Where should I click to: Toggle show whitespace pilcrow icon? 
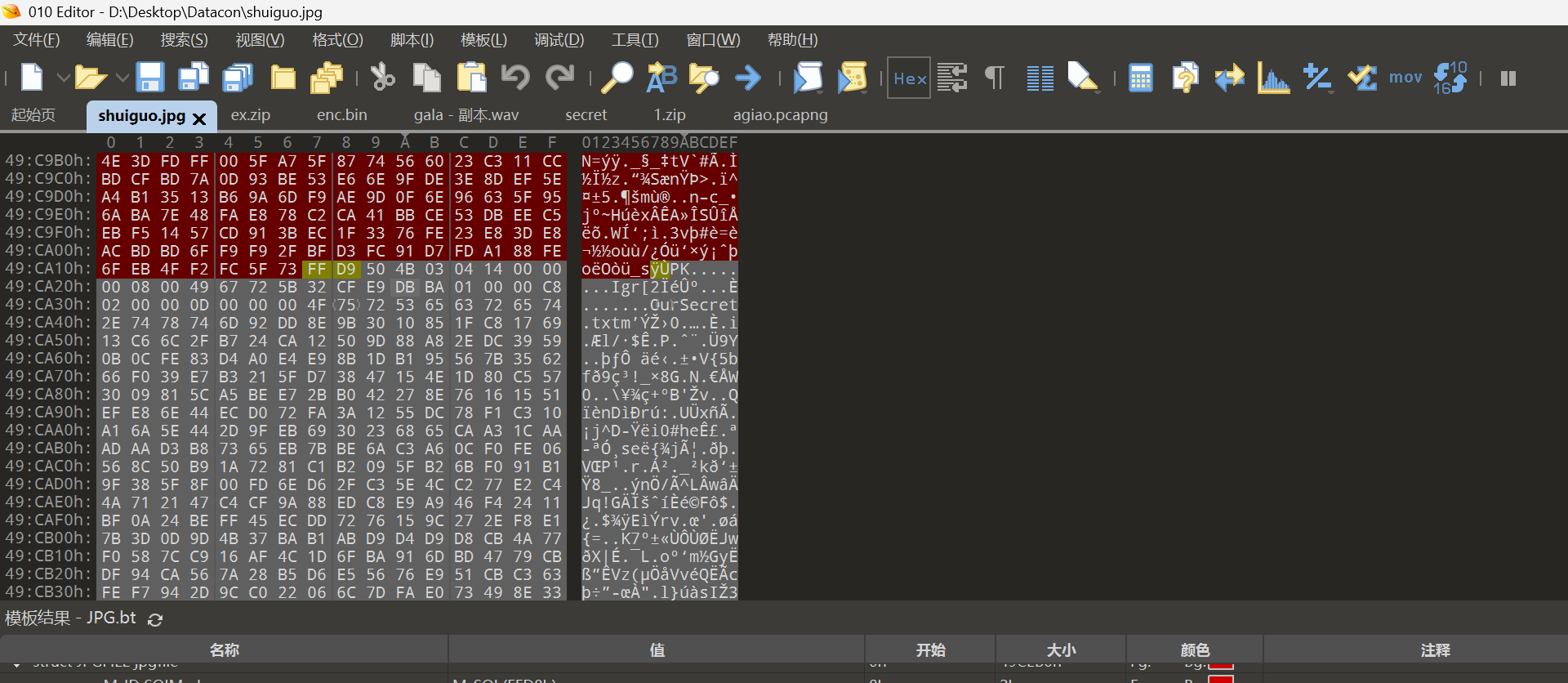pos(995,78)
